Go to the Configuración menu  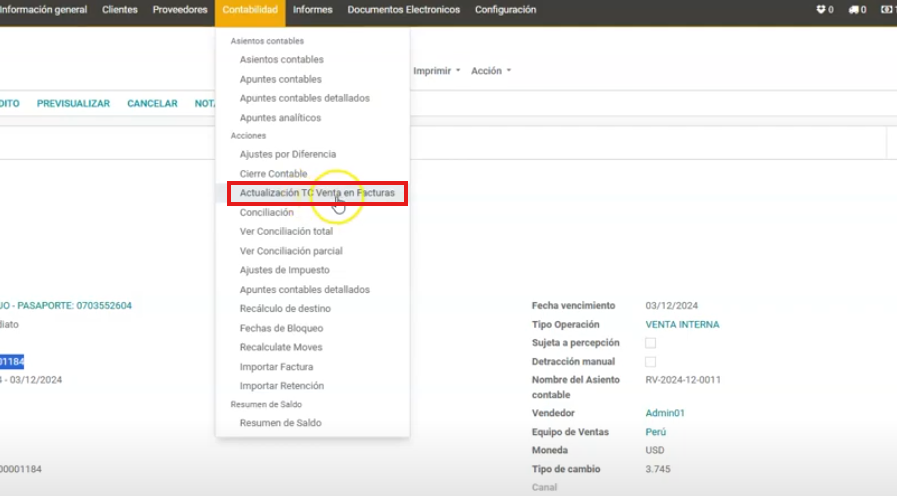[505, 10]
